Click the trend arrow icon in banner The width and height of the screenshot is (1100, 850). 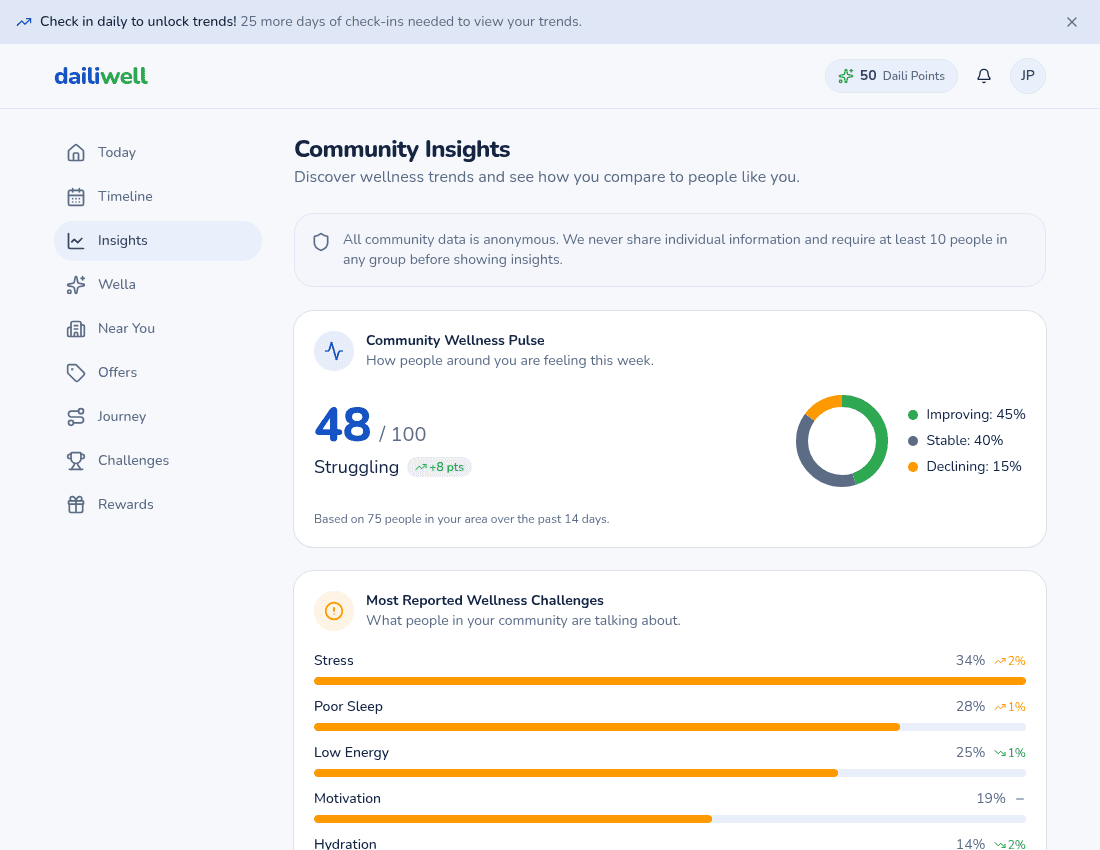coord(24,22)
